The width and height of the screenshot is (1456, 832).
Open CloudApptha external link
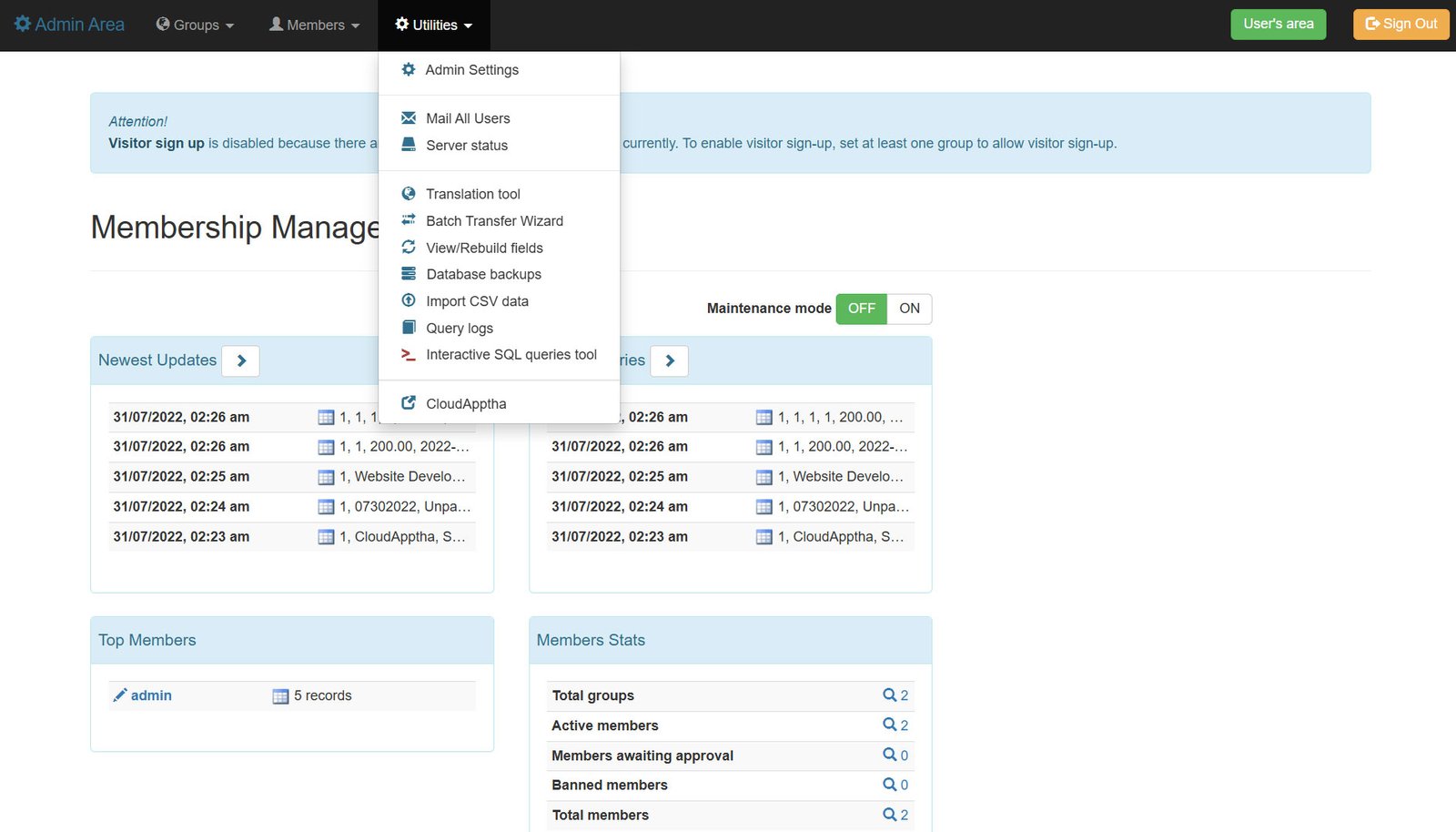[x=499, y=404]
